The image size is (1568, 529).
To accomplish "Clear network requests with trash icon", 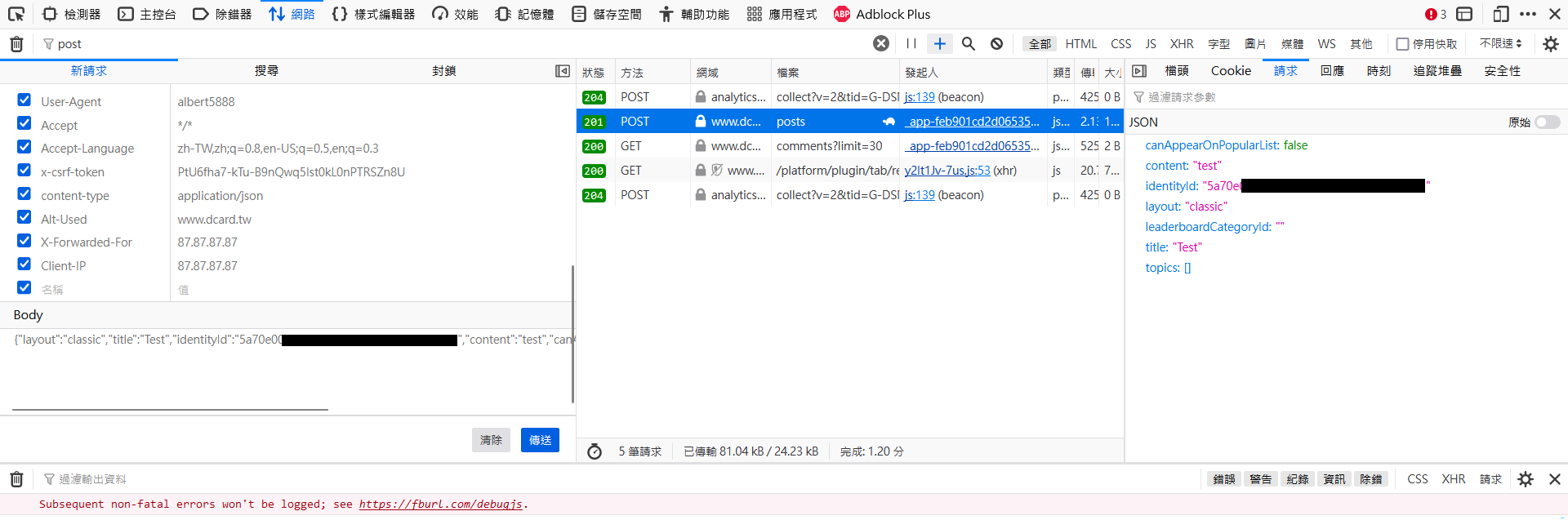I will pyautogui.click(x=16, y=44).
